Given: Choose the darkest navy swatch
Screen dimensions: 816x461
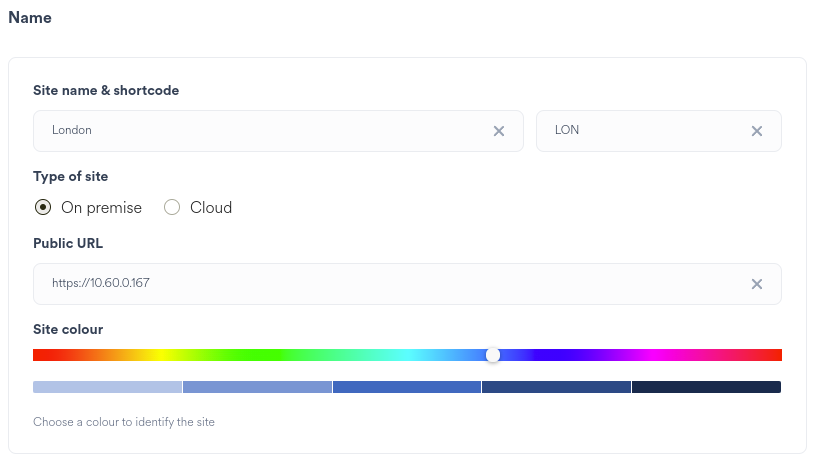Looking at the screenshot, I should (706, 387).
